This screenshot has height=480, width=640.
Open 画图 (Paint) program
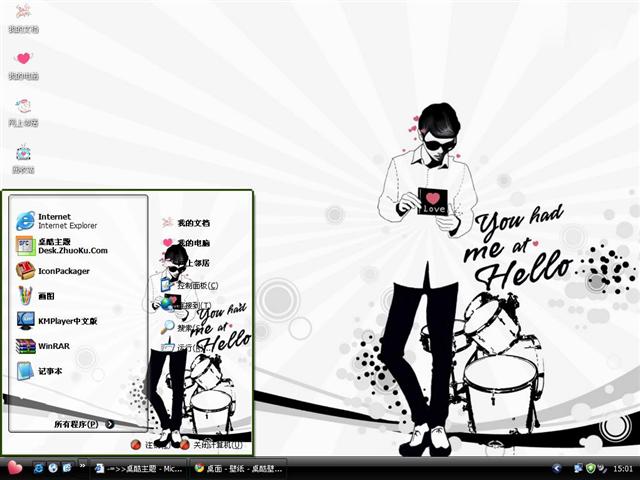point(45,296)
